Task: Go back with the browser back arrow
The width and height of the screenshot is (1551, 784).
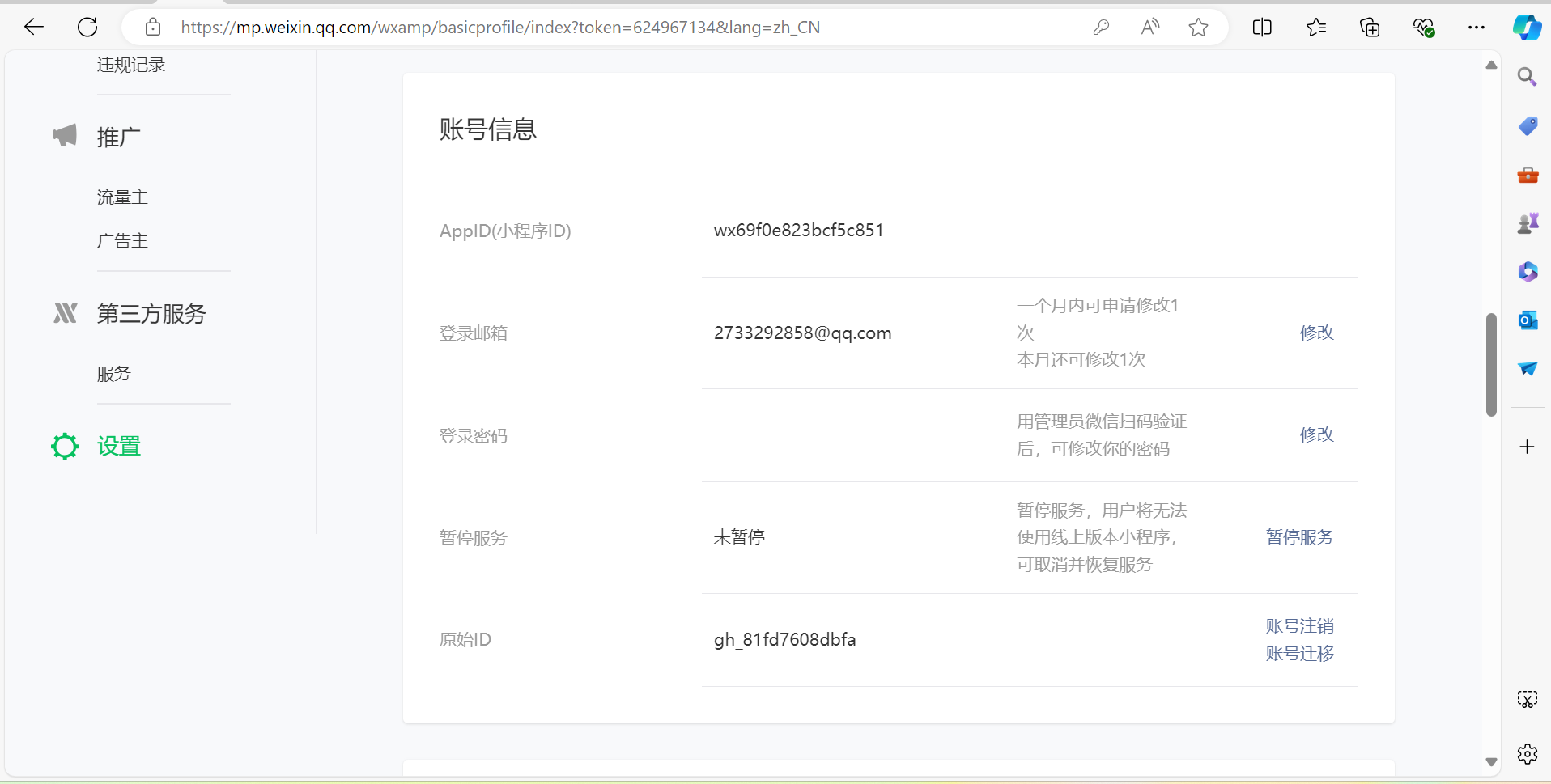Action: click(x=34, y=28)
